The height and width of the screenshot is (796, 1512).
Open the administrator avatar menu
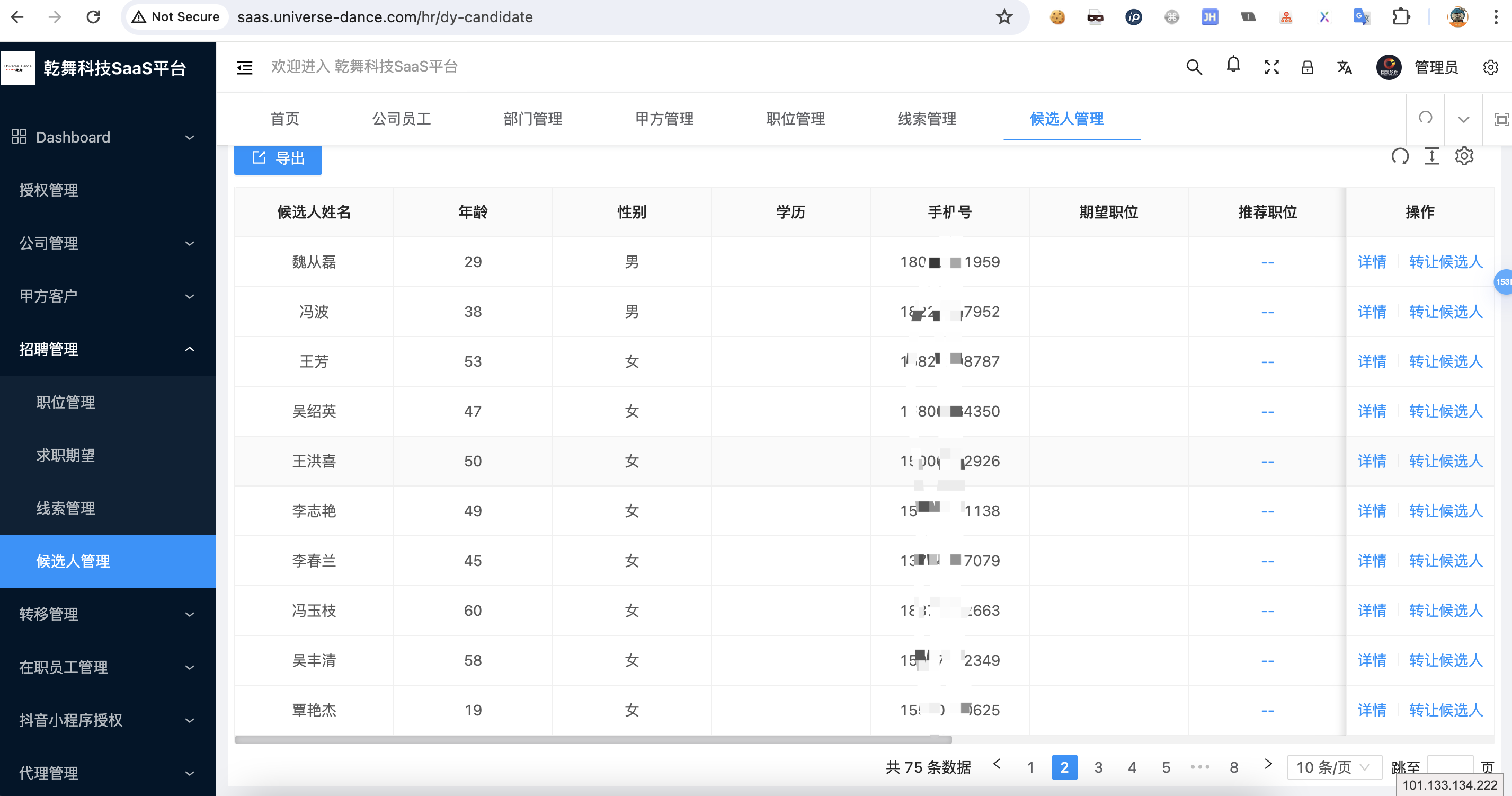click(x=1389, y=67)
